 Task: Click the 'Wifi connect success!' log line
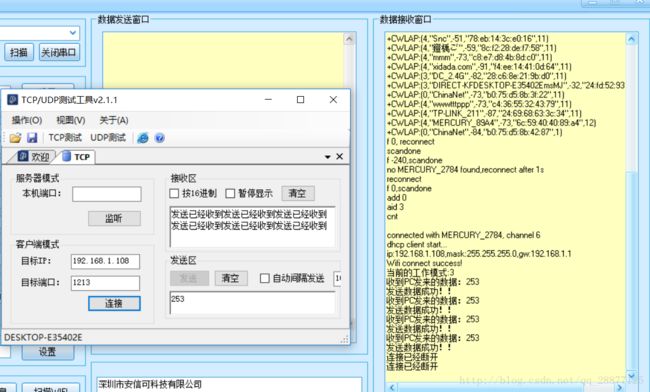click(x=424, y=263)
